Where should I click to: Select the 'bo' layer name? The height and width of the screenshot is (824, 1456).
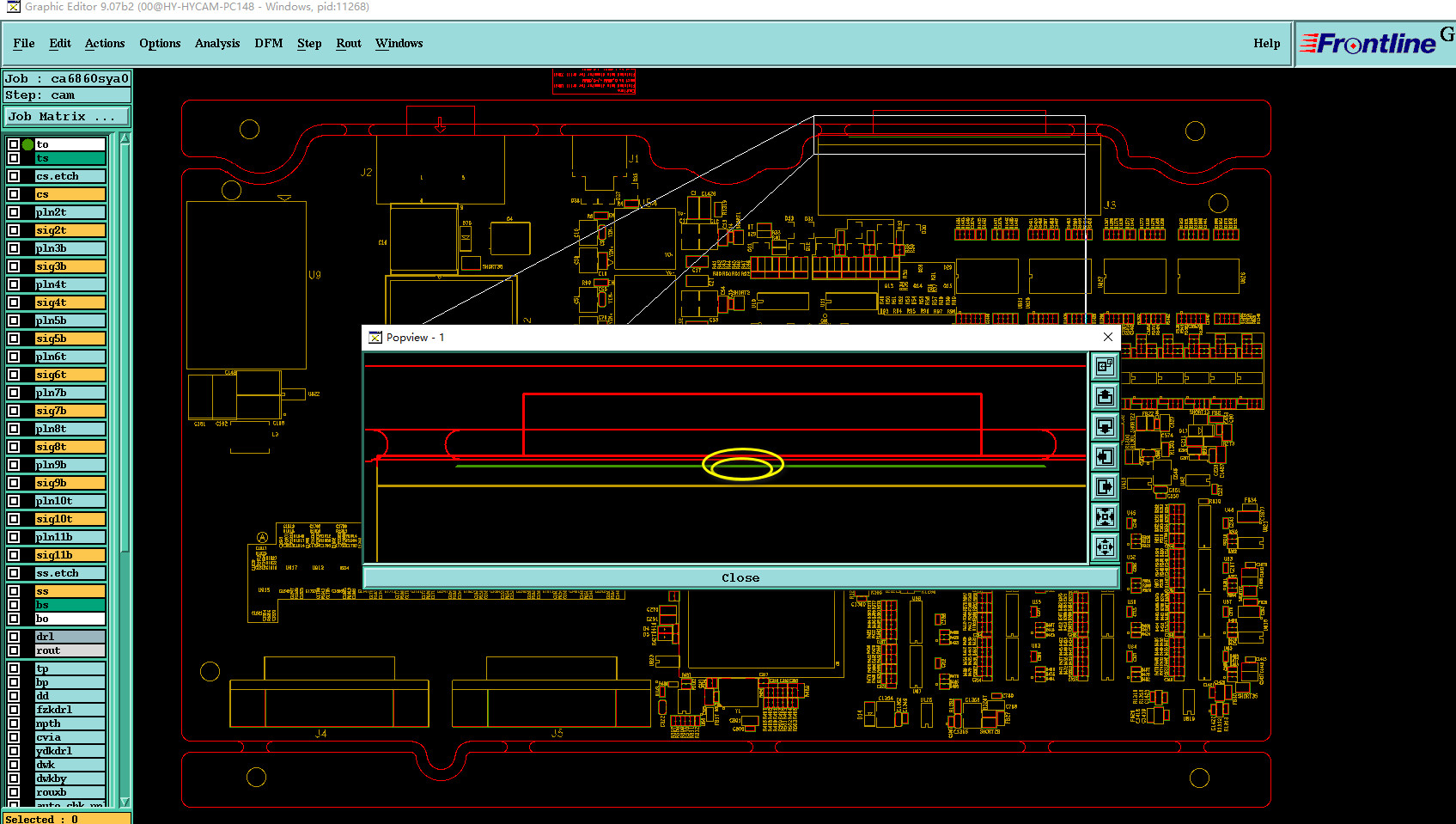[x=70, y=619]
